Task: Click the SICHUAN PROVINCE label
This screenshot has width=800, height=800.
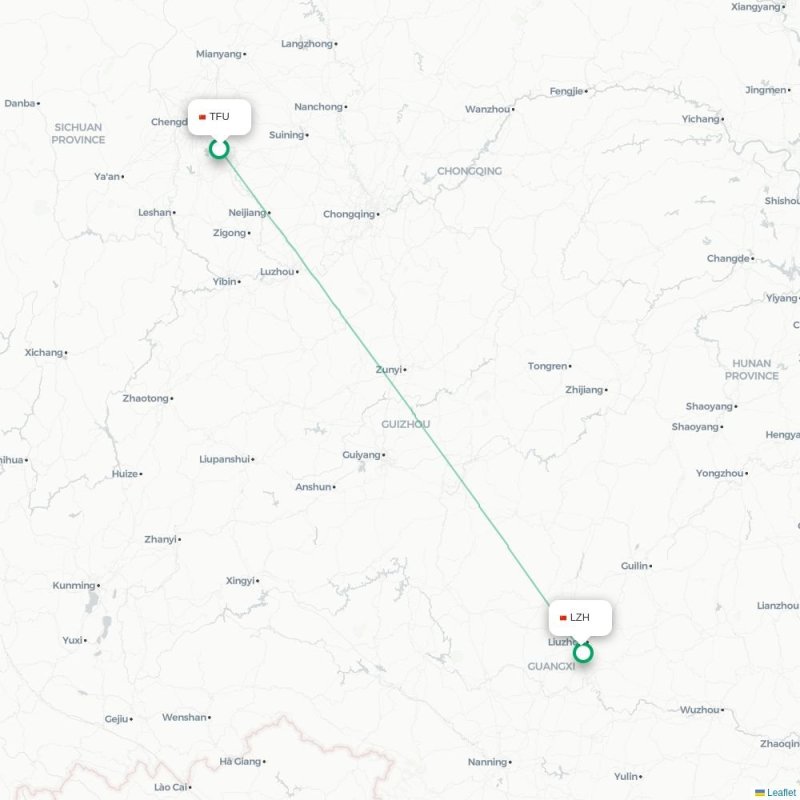Action: [x=78, y=133]
